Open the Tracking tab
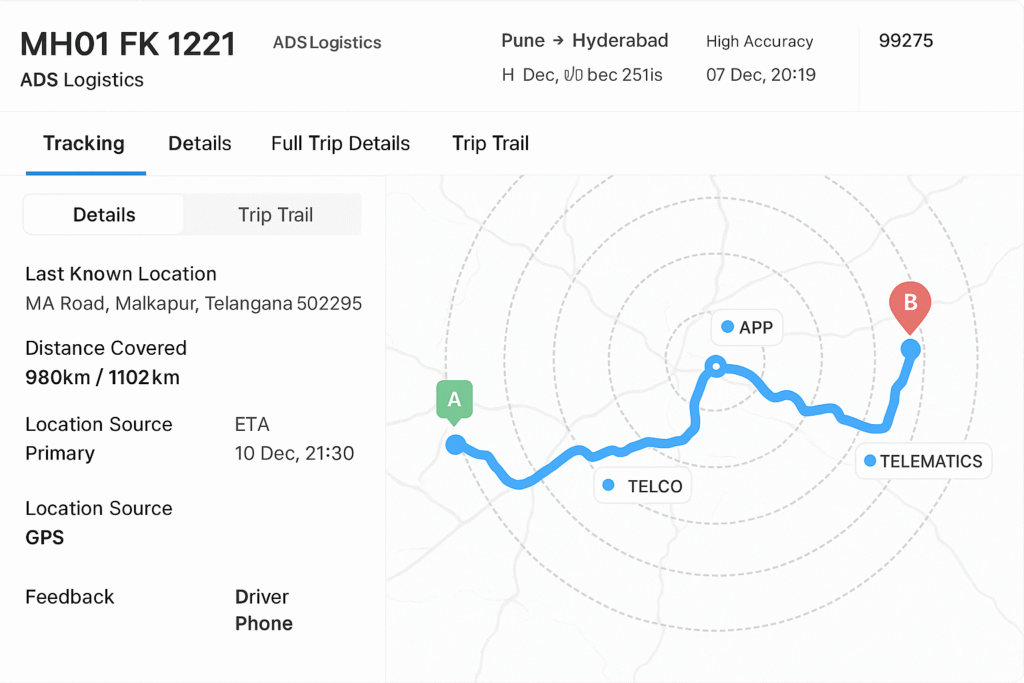The height and width of the screenshot is (683, 1024). pyautogui.click(x=84, y=143)
